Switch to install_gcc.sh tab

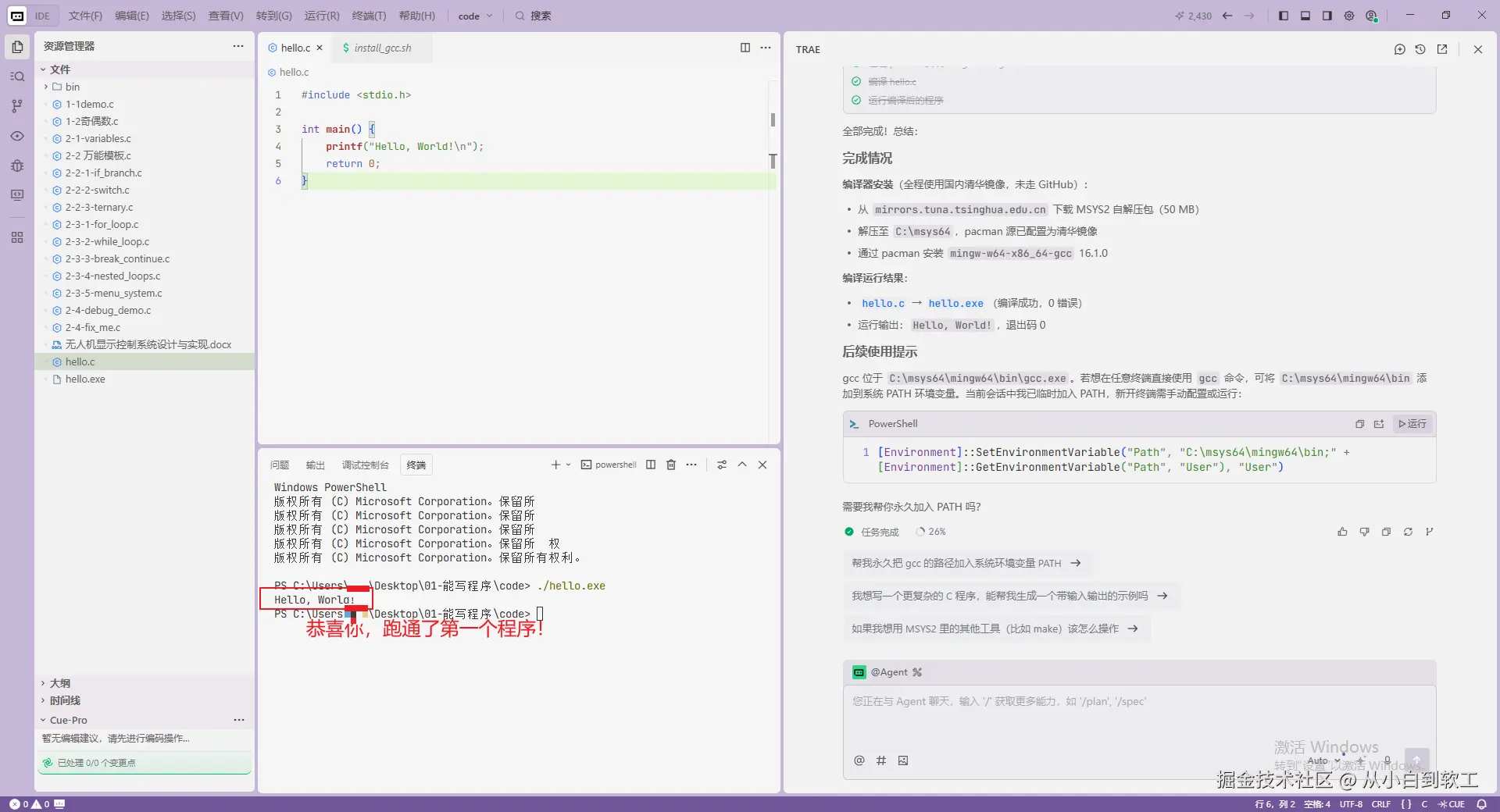tap(382, 48)
